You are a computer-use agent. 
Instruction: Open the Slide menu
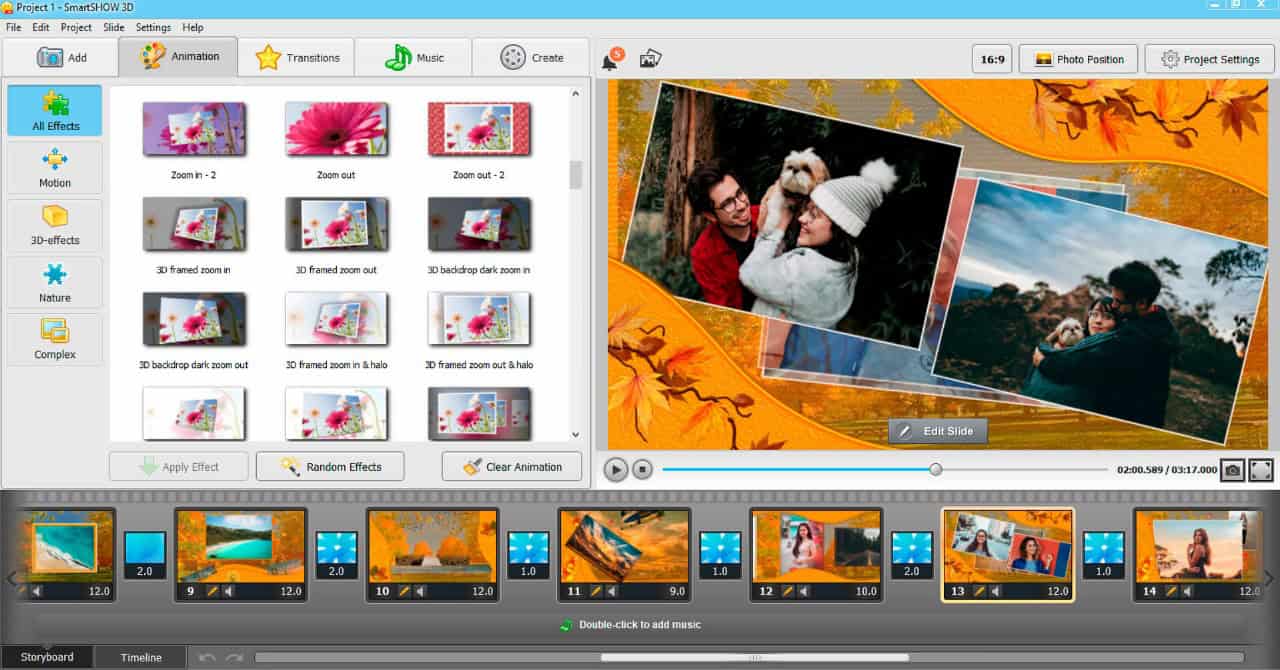[x=113, y=27]
